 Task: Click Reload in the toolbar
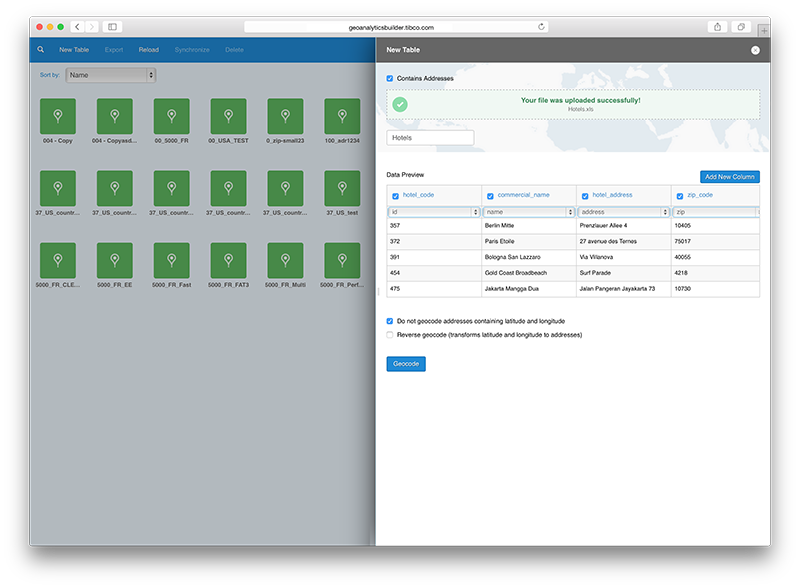148,49
